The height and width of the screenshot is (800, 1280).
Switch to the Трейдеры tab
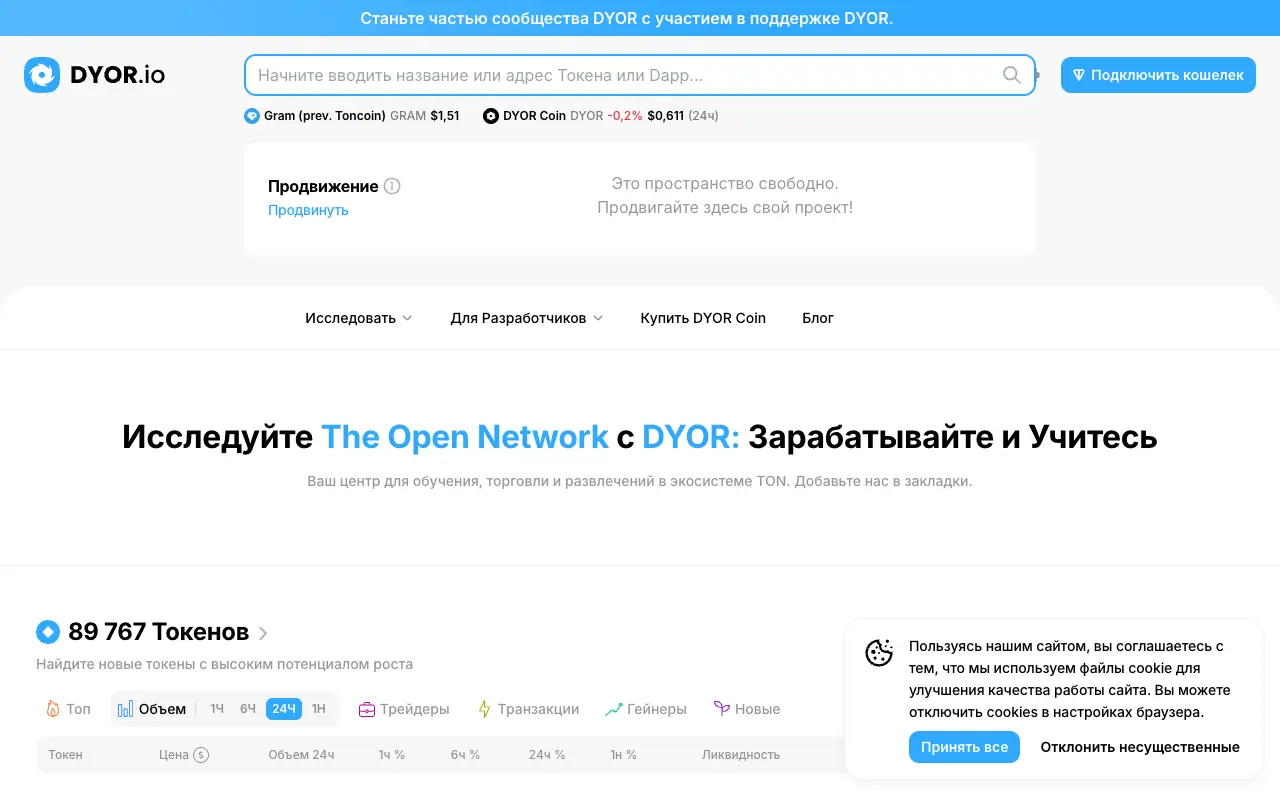(x=404, y=709)
